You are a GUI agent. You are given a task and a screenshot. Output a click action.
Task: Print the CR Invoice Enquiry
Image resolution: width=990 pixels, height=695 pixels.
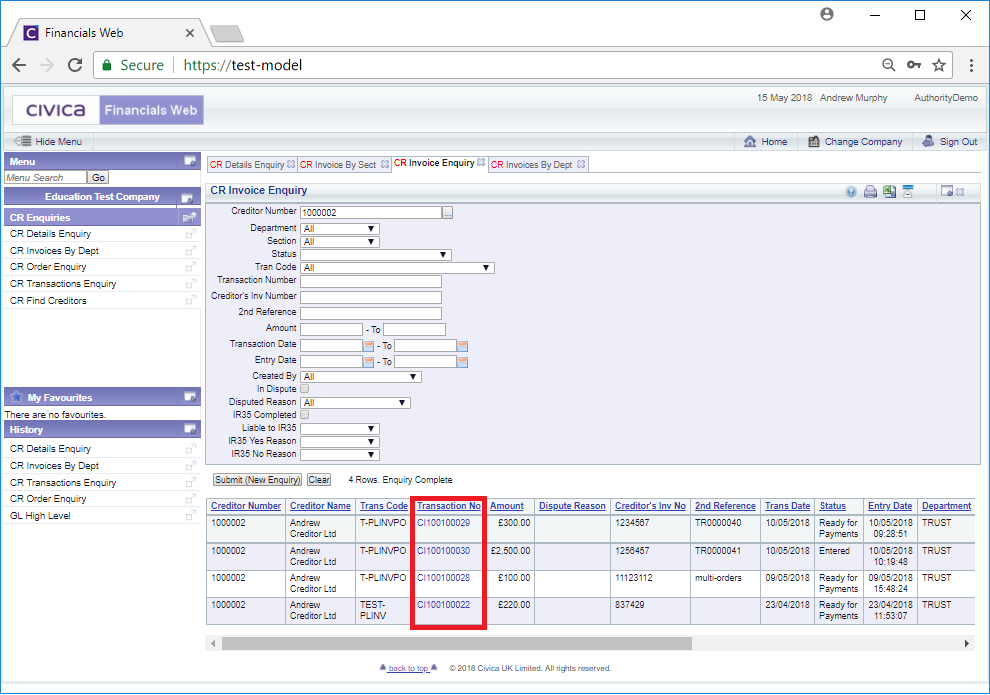click(x=870, y=192)
